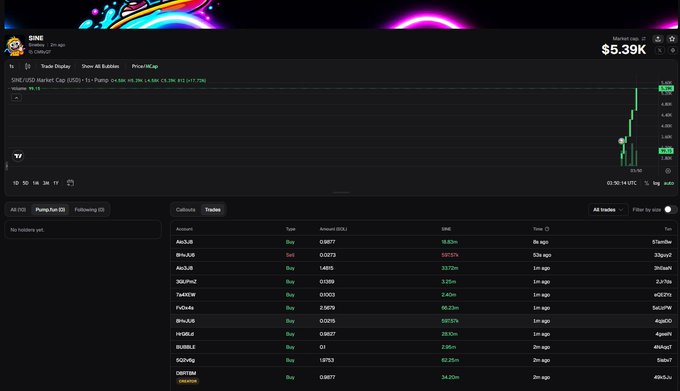Toggle log scale on chart
This screenshot has width=680, height=391.
tap(656, 183)
